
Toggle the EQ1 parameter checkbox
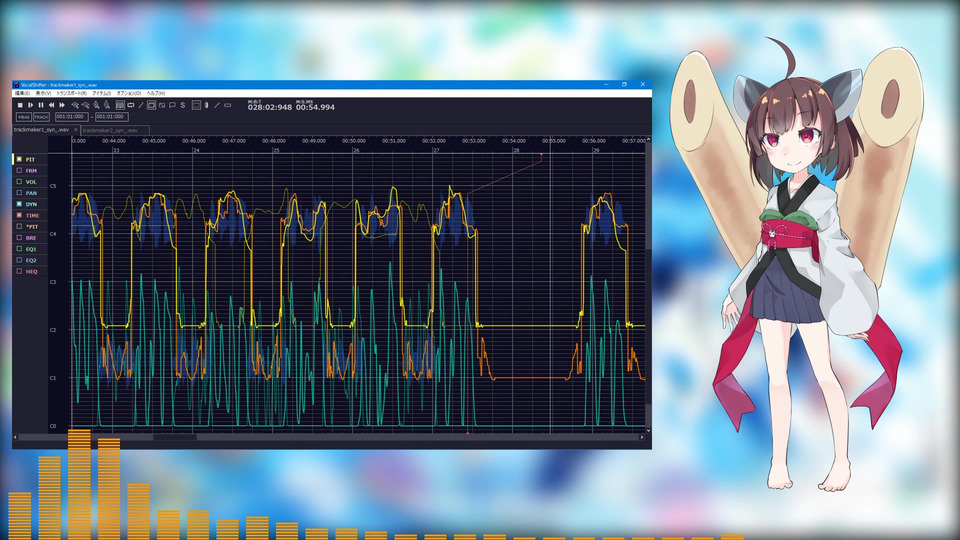point(19,249)
